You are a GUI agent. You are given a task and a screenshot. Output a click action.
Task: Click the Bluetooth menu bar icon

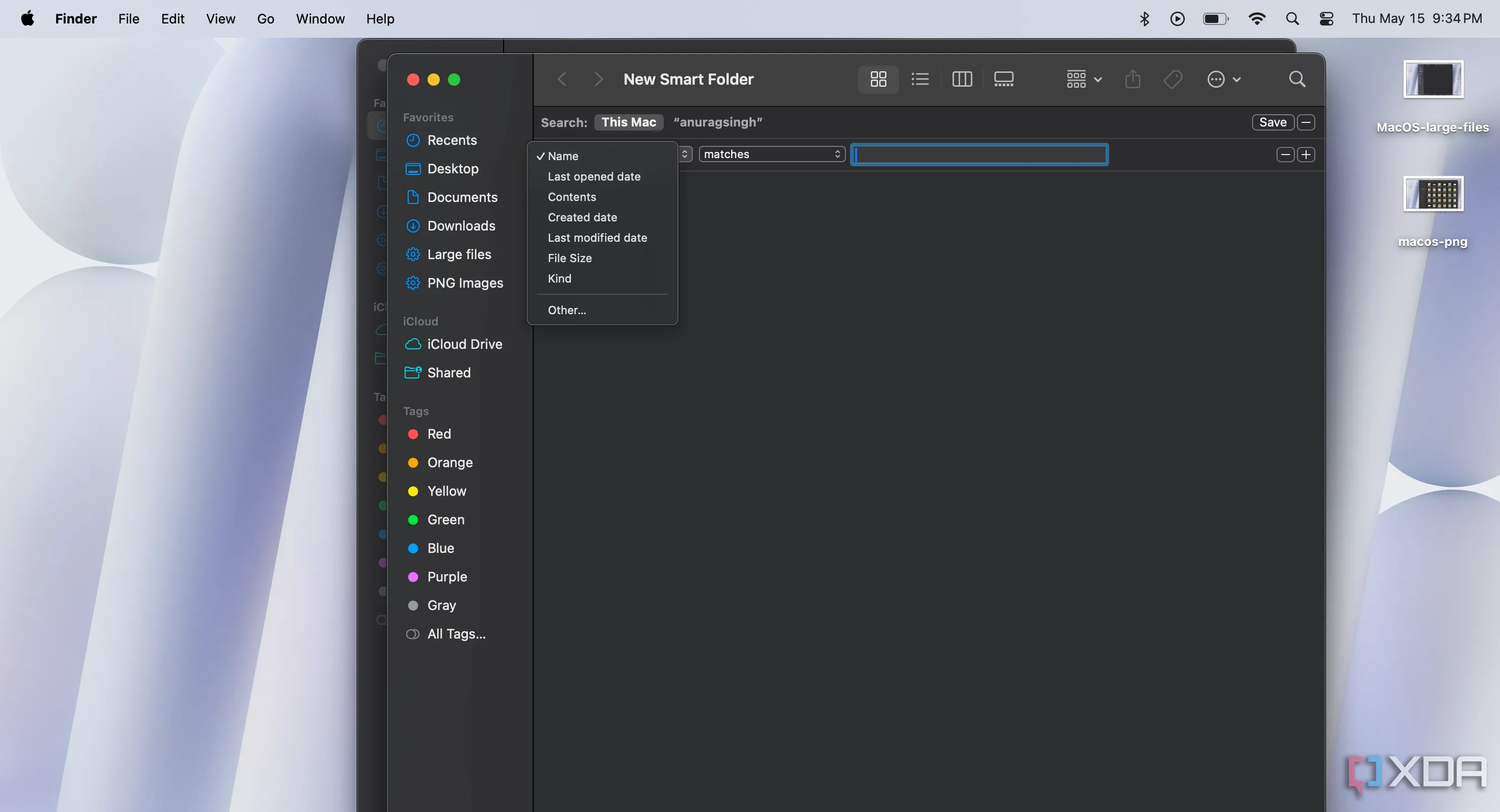[x=1144, y=19]
